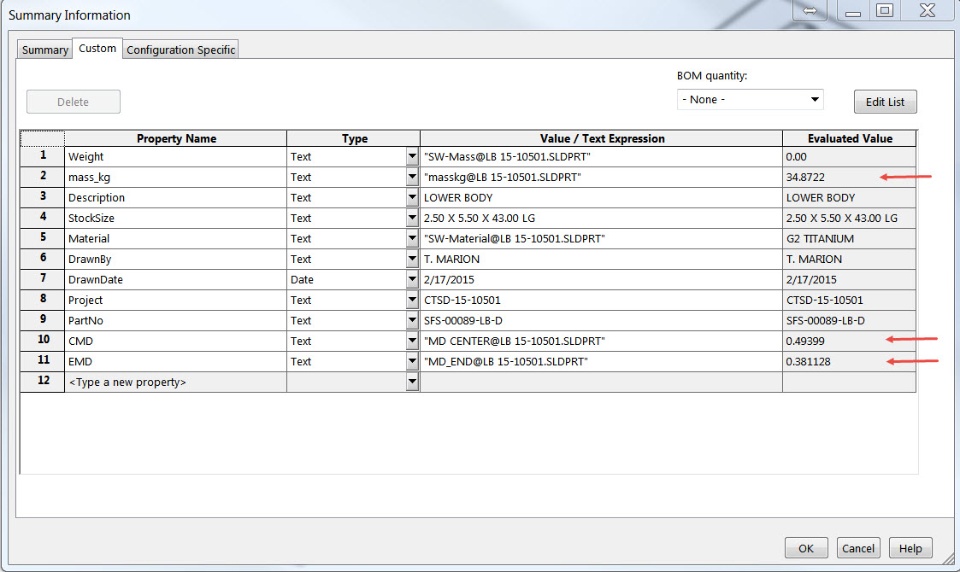Click the Edit List button
960x572 pixels.
tap(885, 102)
